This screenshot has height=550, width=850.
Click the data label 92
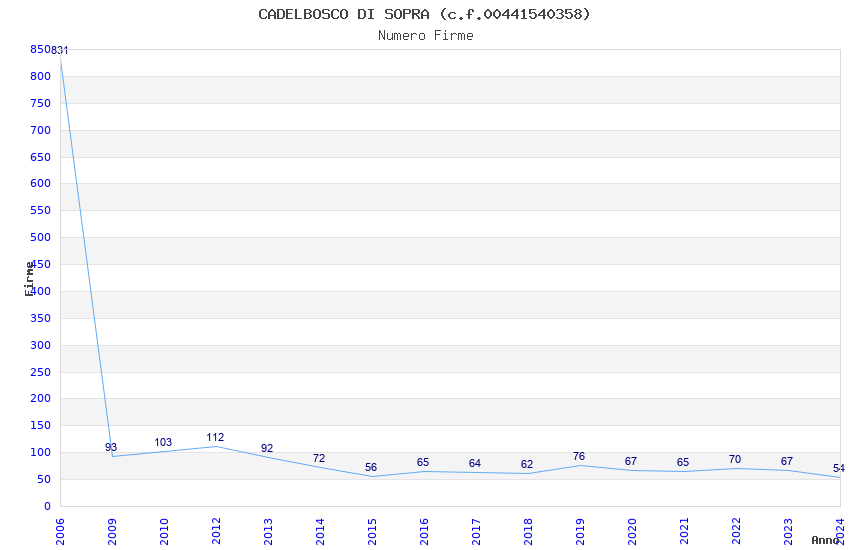tap(267, 448)
